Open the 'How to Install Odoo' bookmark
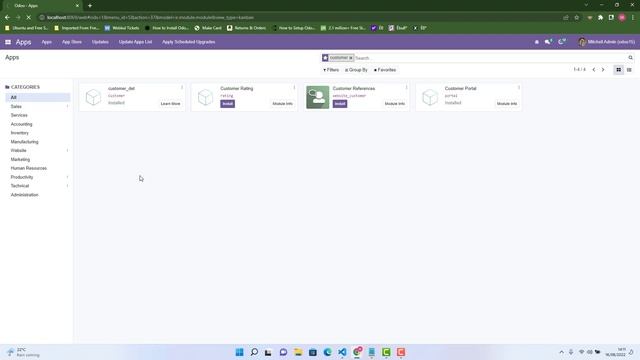Viewport: 640px width, 360px height. click(x=167, y=28)
